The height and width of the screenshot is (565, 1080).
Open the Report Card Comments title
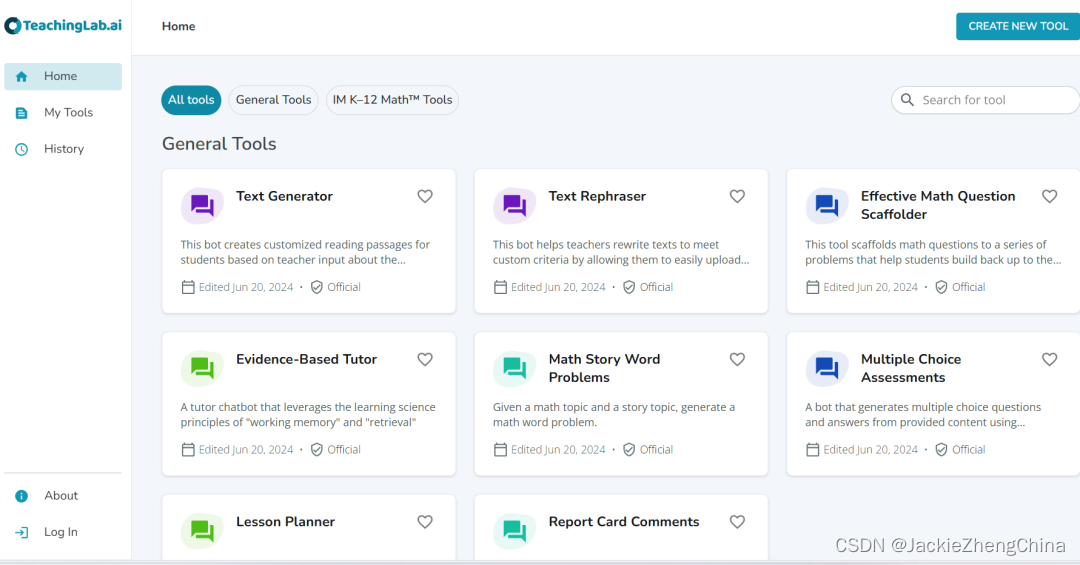623,522
